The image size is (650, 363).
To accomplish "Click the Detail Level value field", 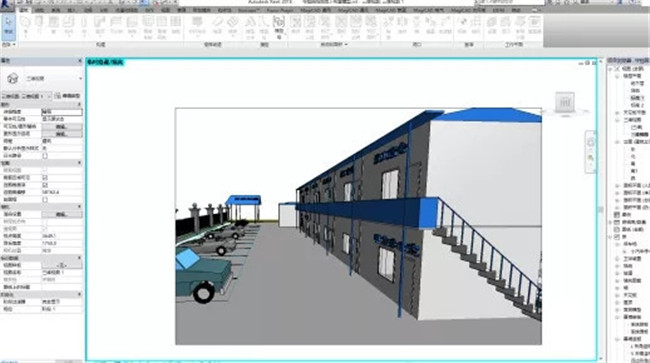I will pyautogui.click(x=62, y=112).
